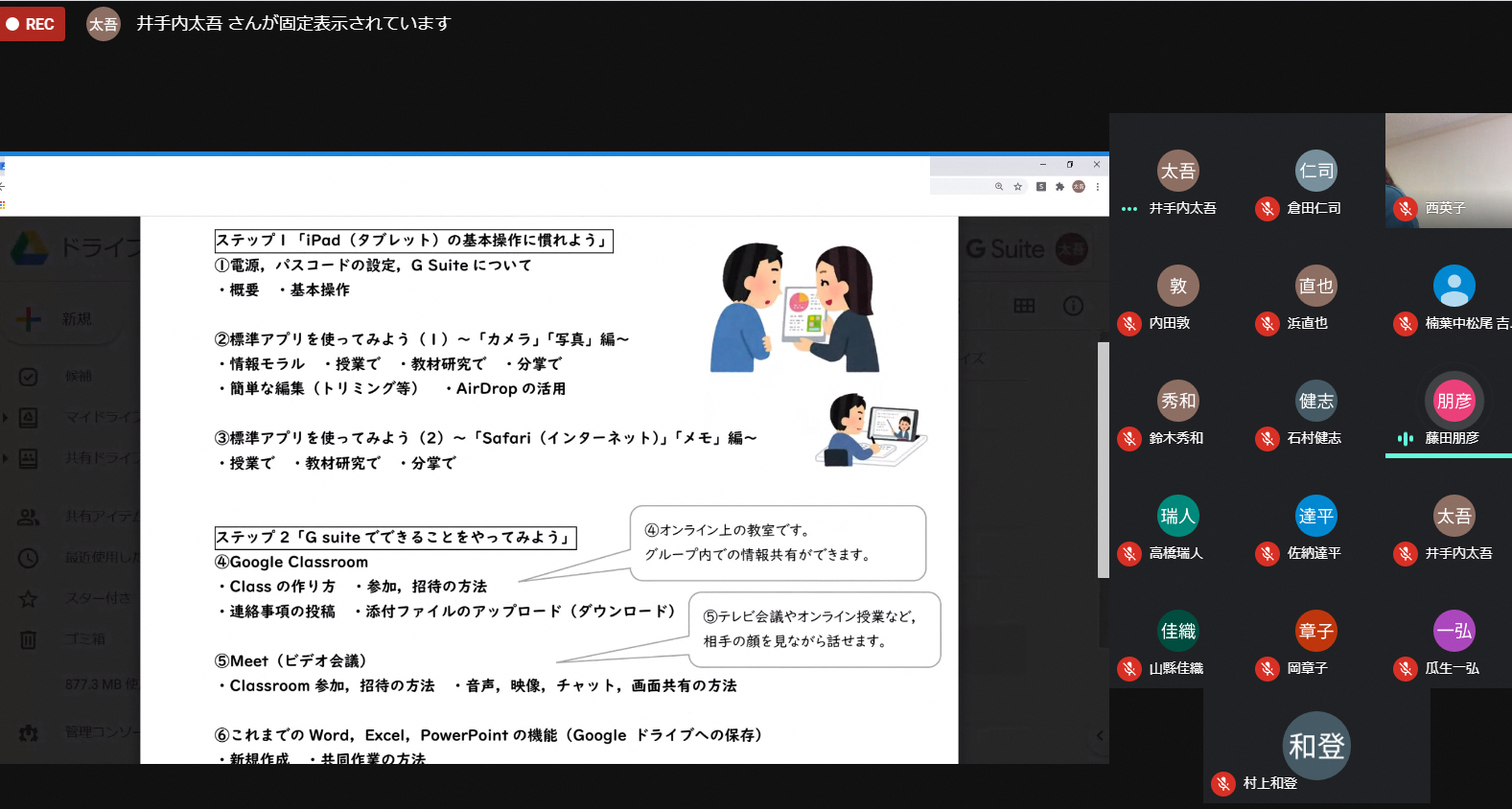The height and width of the screenshot is (809, 1512).
Task: Click the Google Drive logo
Action: click(x=30, y=248)
